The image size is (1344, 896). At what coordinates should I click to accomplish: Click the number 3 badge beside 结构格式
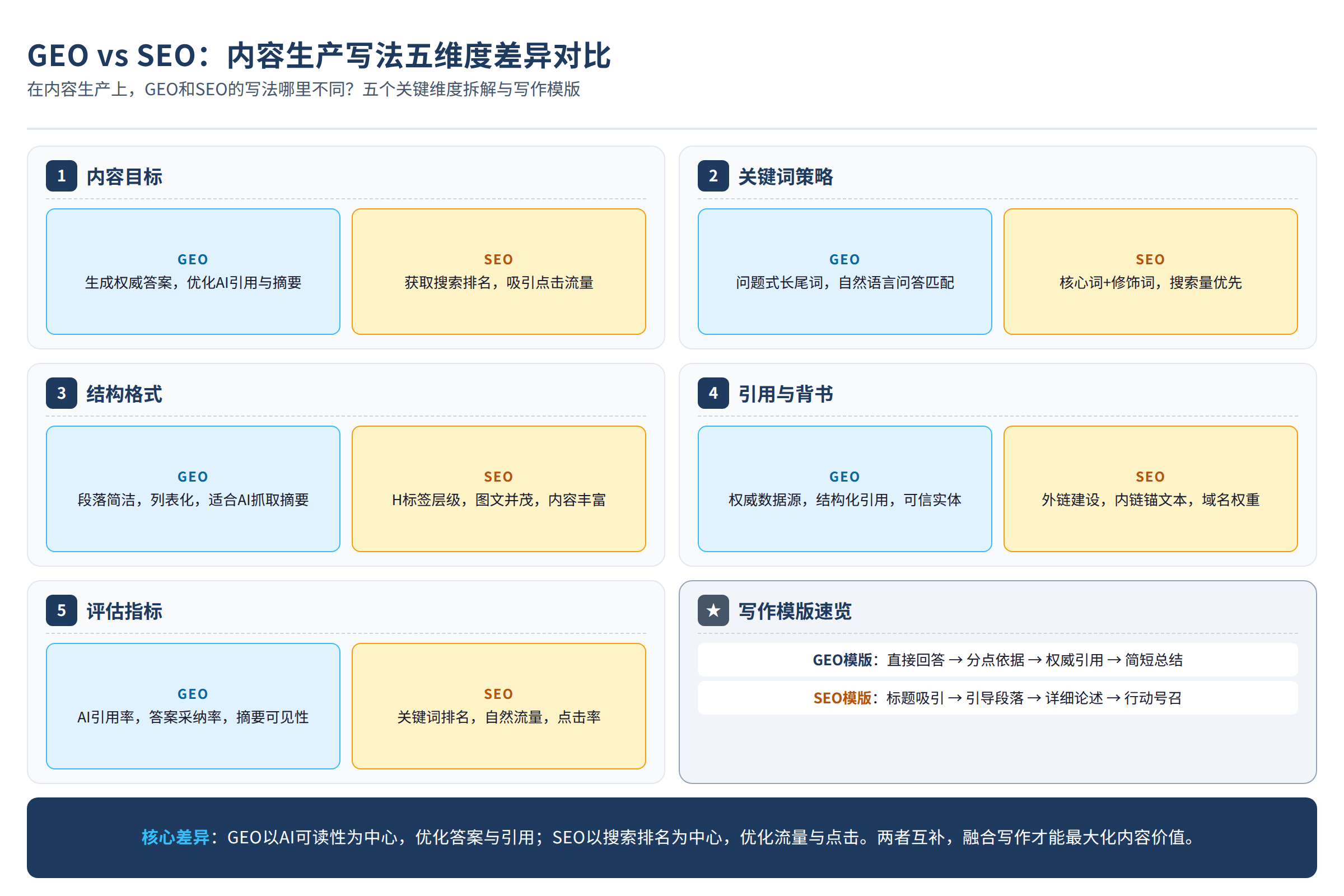point(61,393)
